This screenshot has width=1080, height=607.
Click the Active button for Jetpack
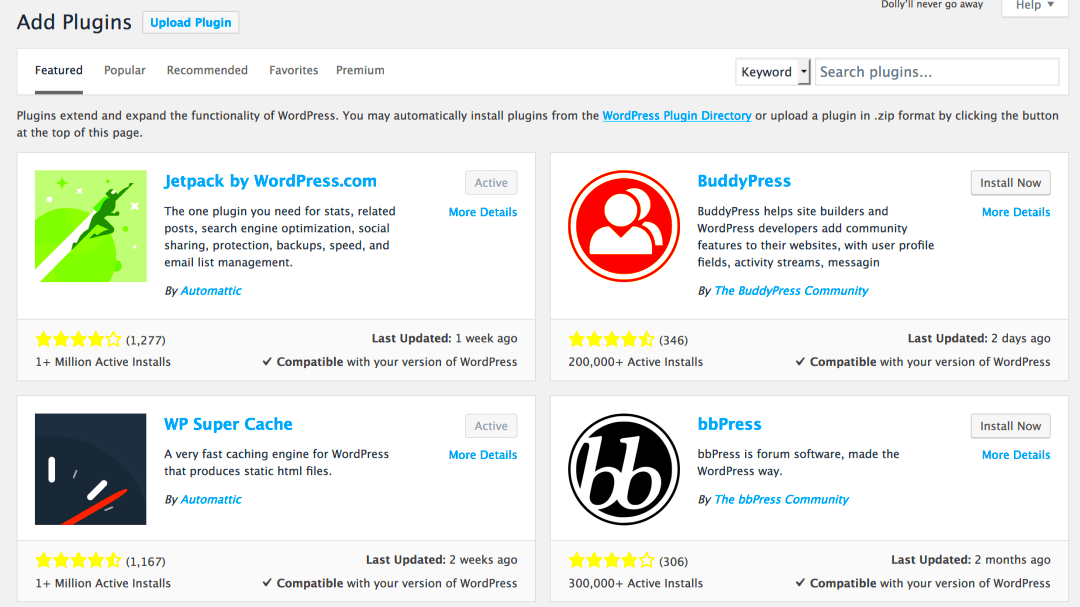491,183
